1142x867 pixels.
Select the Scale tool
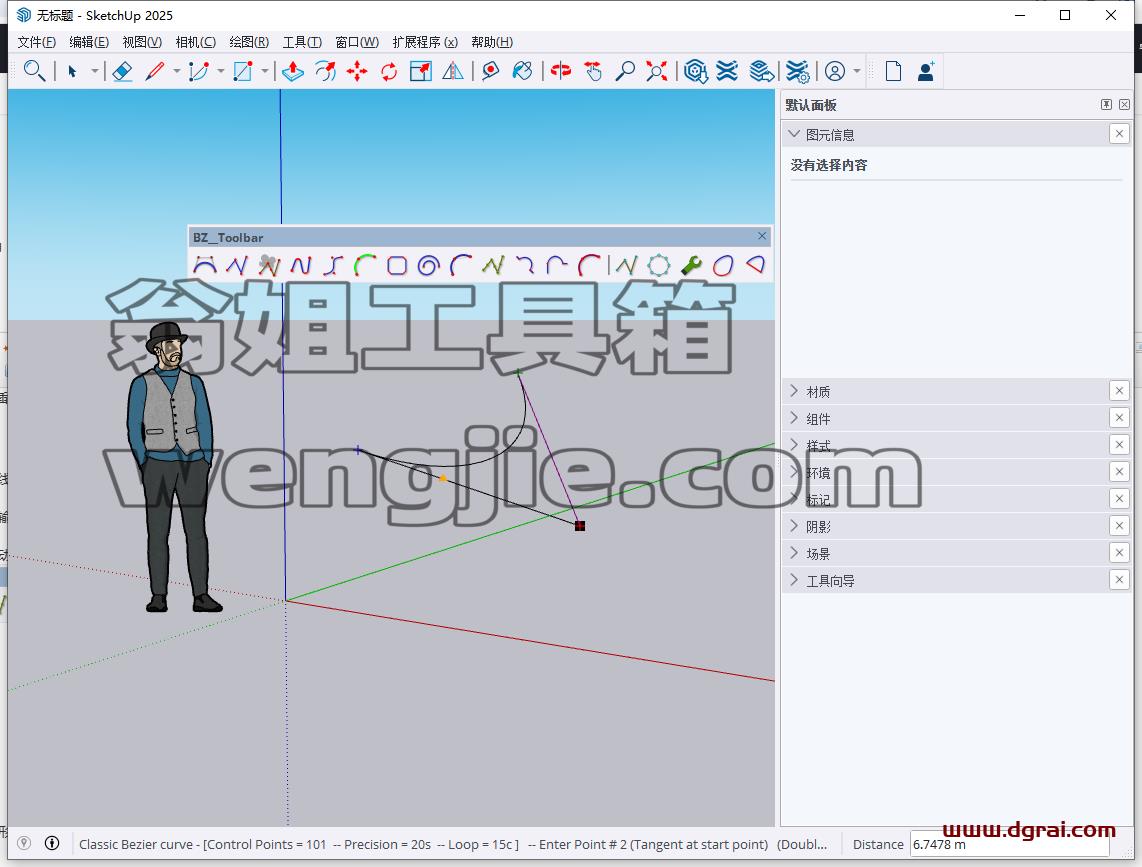pos(421,71)
